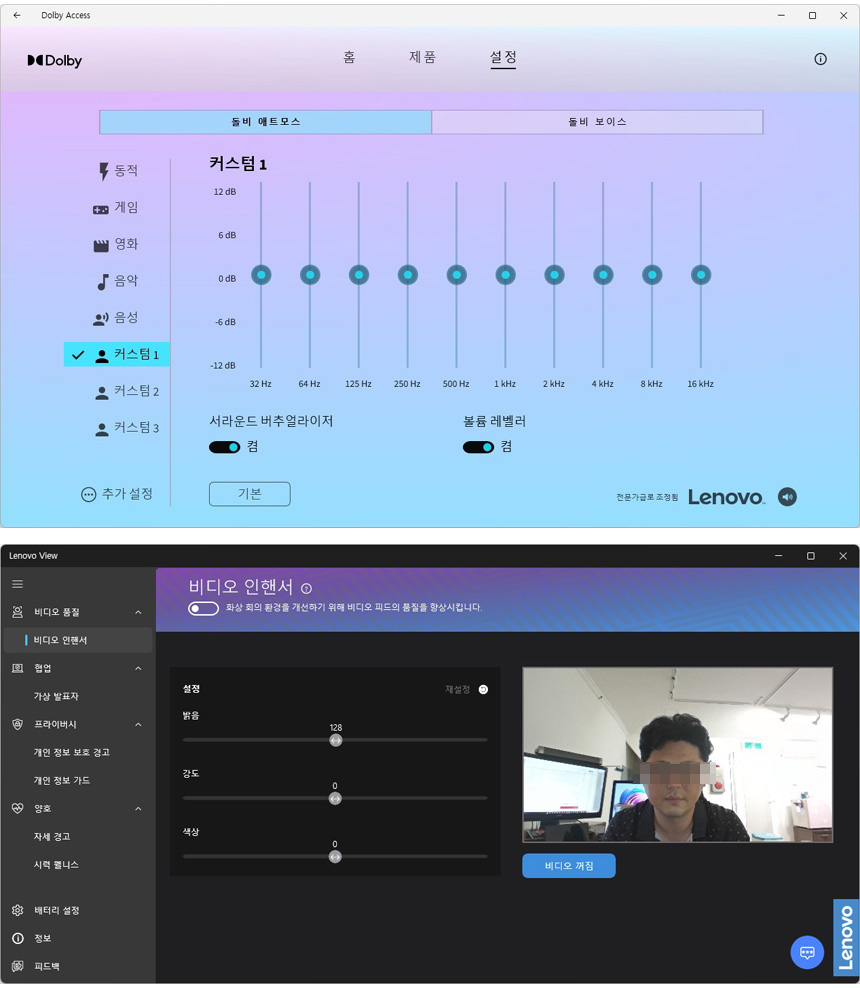Collapse the 프라이버시 section chevron
The width and height of the screenshot is (860, 988).
pyautogui.click(x=138, y=725)
